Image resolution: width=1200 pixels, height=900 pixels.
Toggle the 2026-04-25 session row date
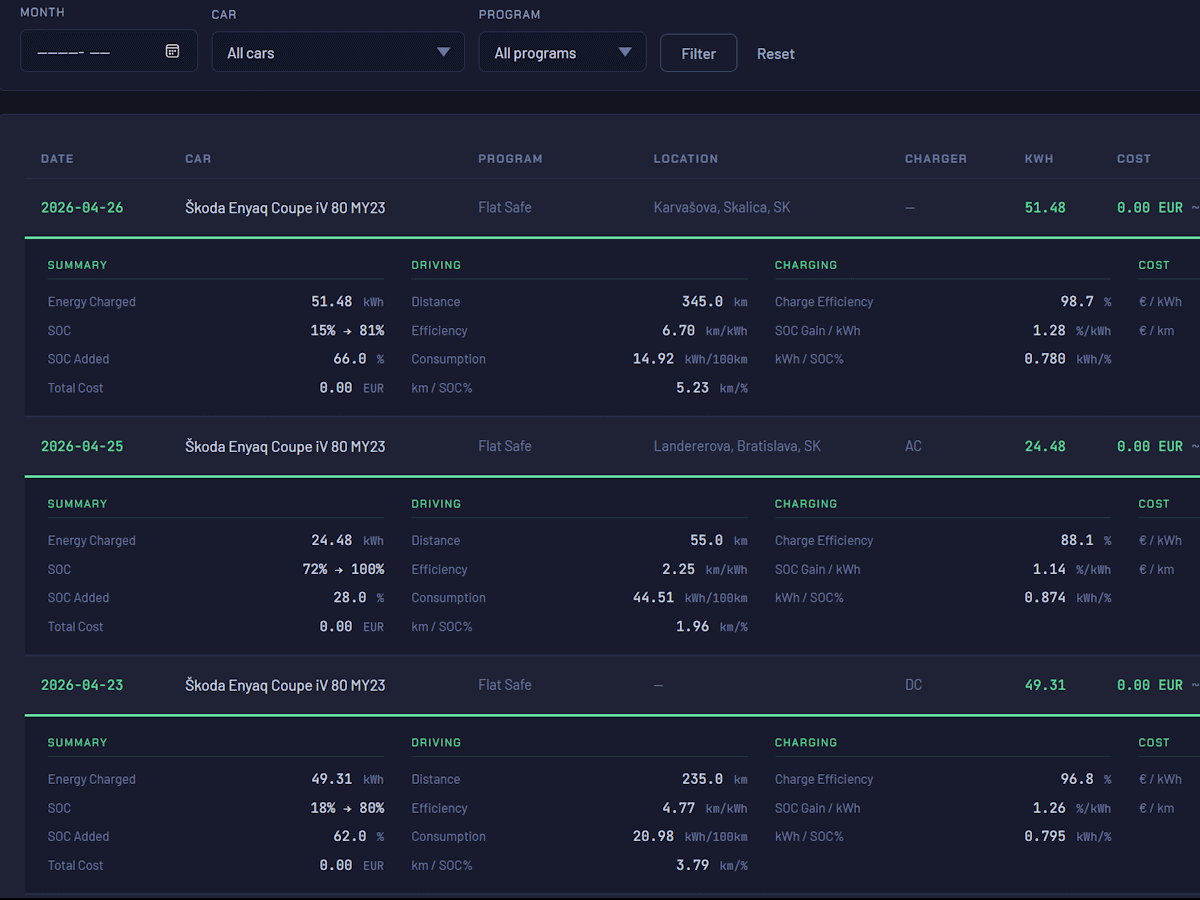click(x=82, y=447)
